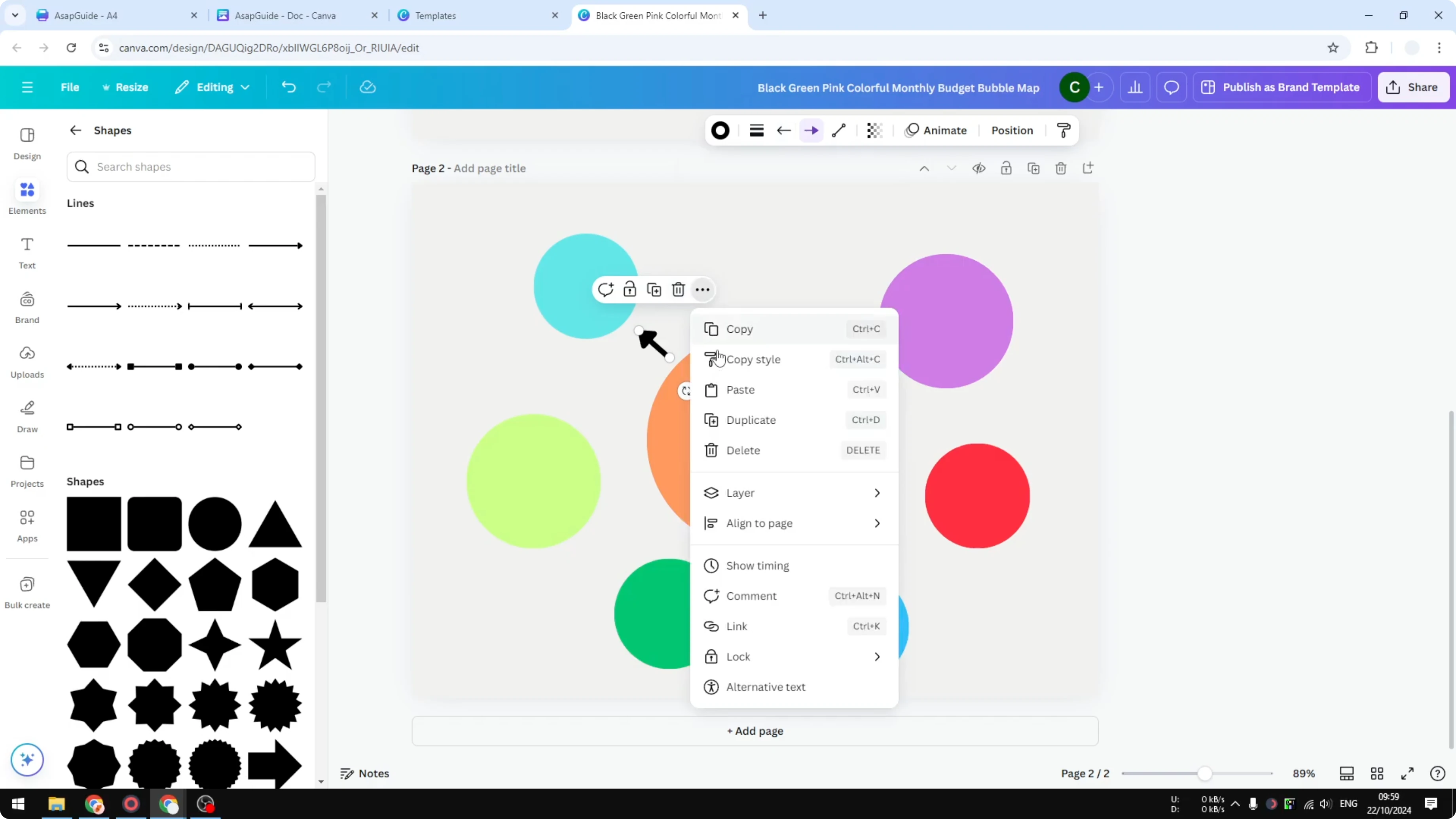Image resolution: width=1456 pixels, height=819 pixels.
Task: Open the Editing mode dropdown
Action: [x=212, y=87]
